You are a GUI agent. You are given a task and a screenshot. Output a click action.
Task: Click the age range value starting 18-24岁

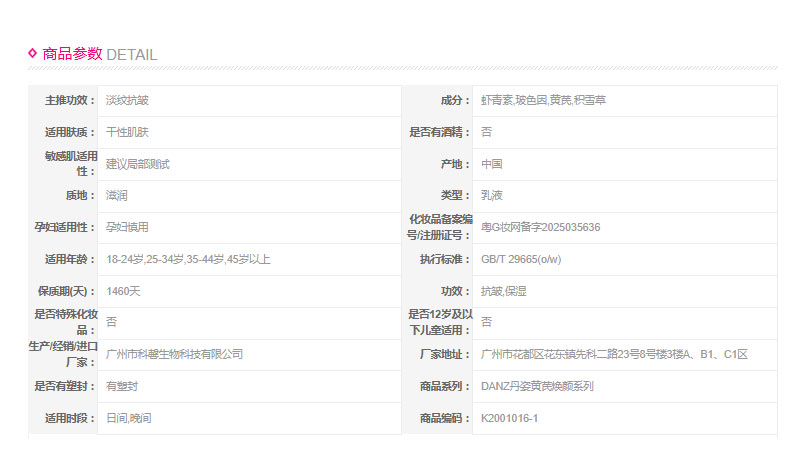click(188, 259)
